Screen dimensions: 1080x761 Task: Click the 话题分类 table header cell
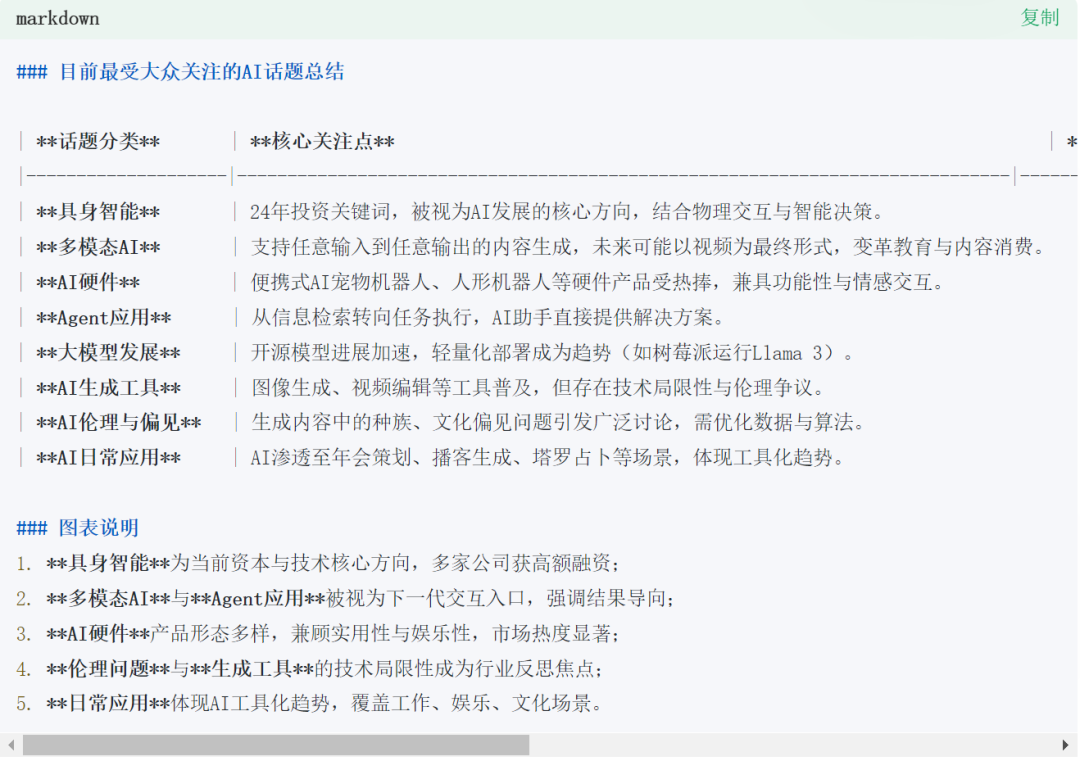(98, 142)
